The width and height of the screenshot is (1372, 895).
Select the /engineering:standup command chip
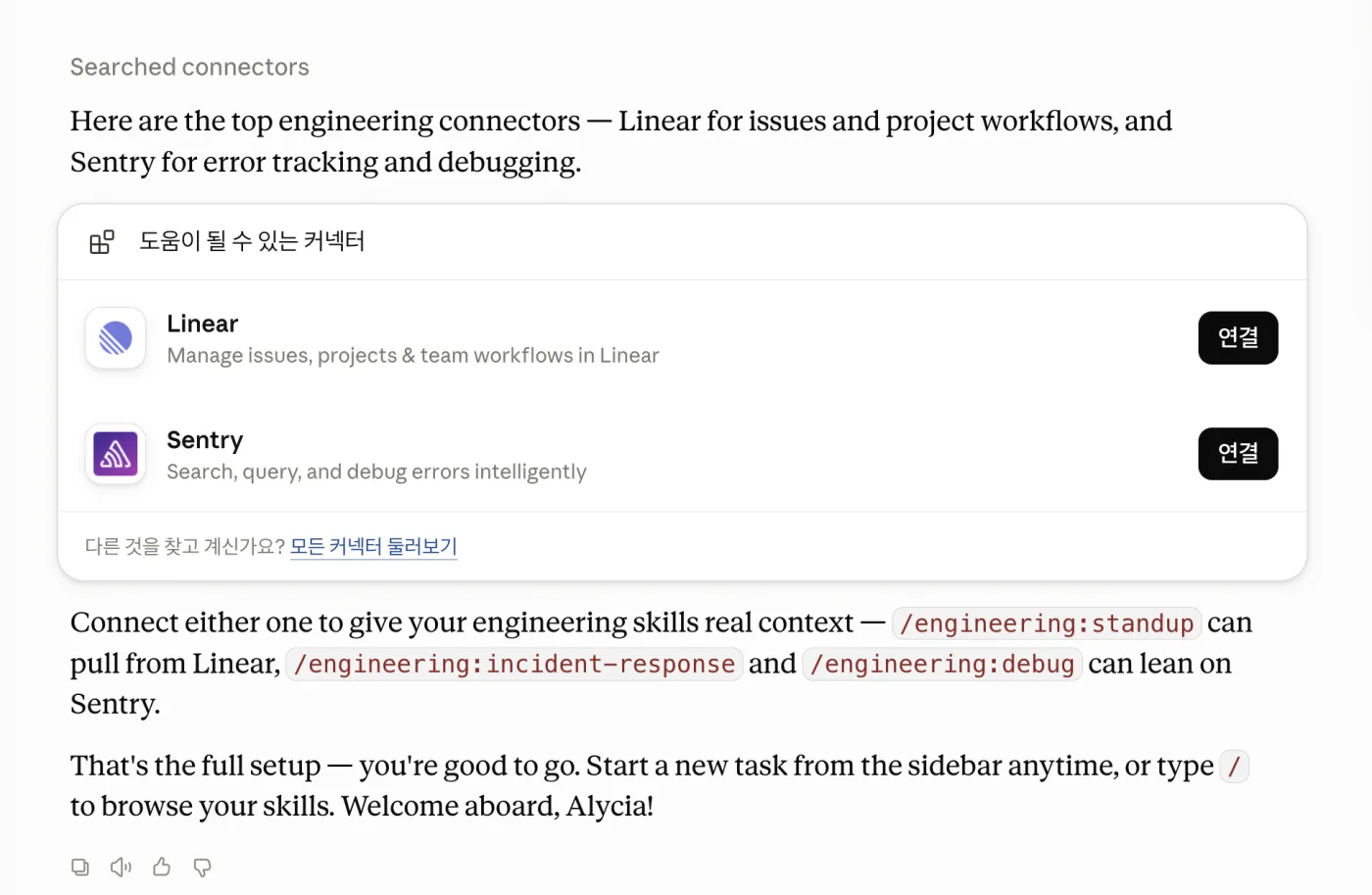tap(1047, 623)
